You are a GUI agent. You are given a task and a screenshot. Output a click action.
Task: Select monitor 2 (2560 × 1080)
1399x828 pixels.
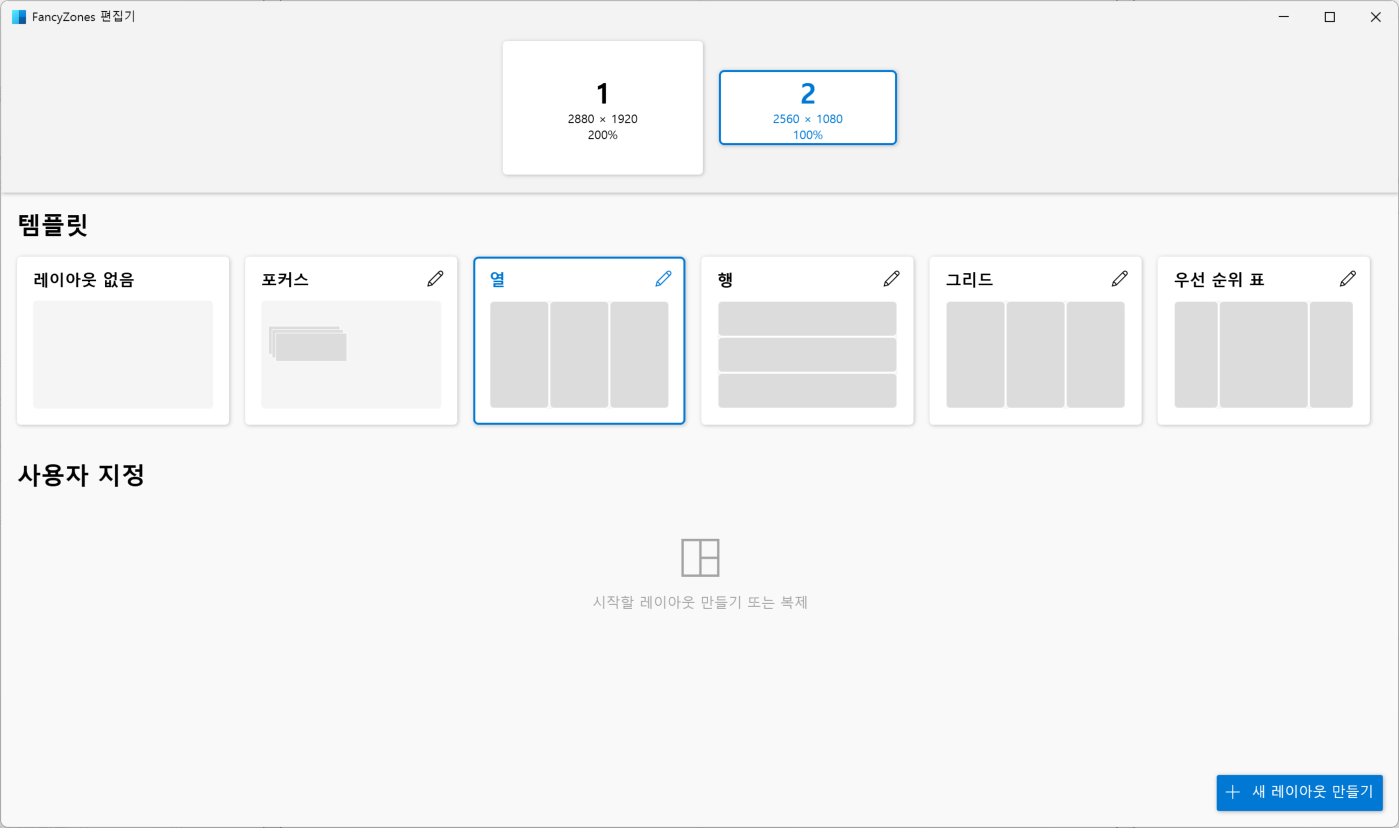coord(808,108)
